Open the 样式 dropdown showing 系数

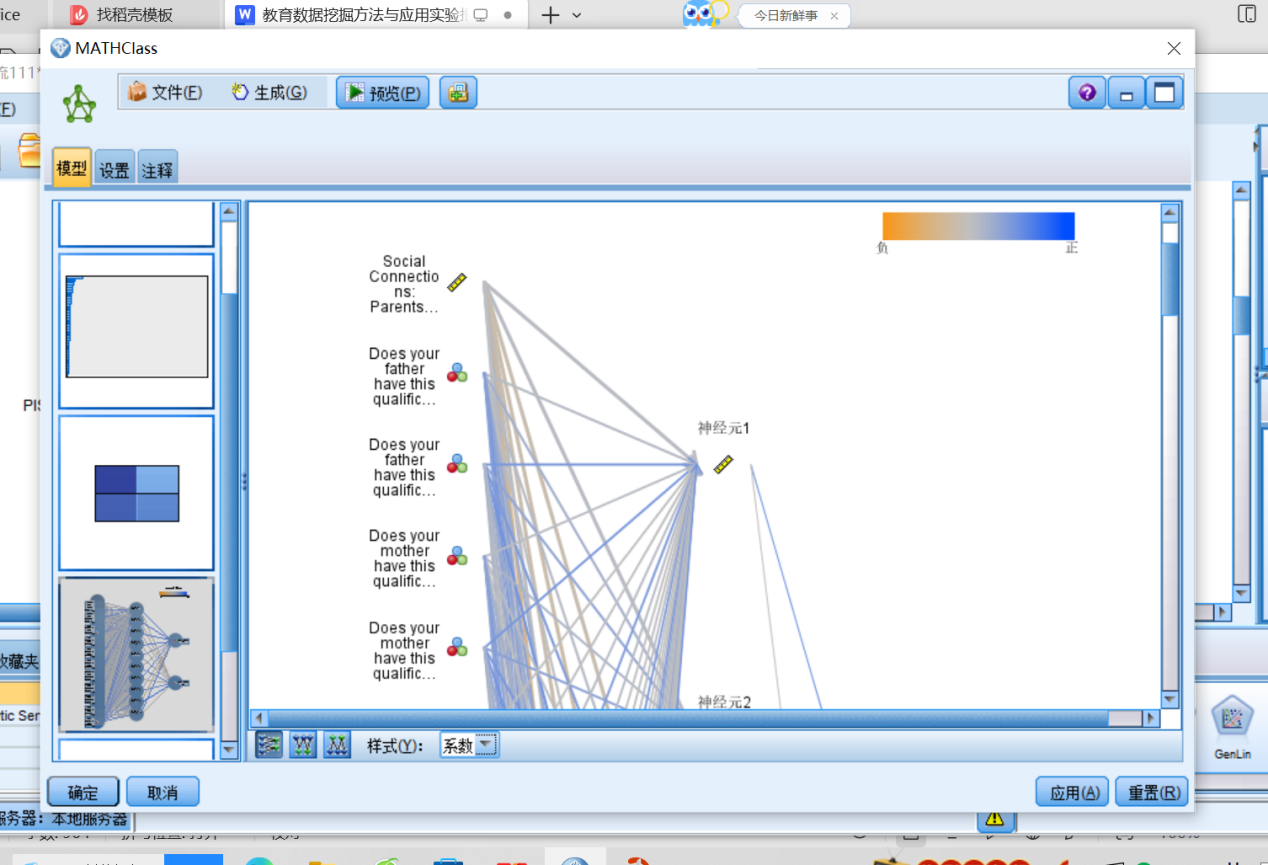[469, 745]
